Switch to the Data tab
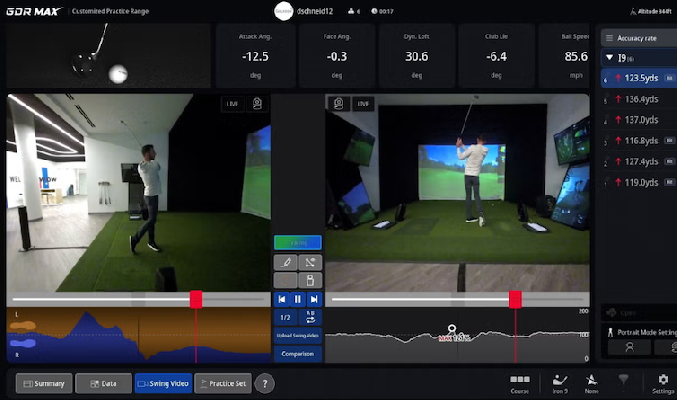The height and width of the screenshot is (400, 677). (x=103, y=384)
